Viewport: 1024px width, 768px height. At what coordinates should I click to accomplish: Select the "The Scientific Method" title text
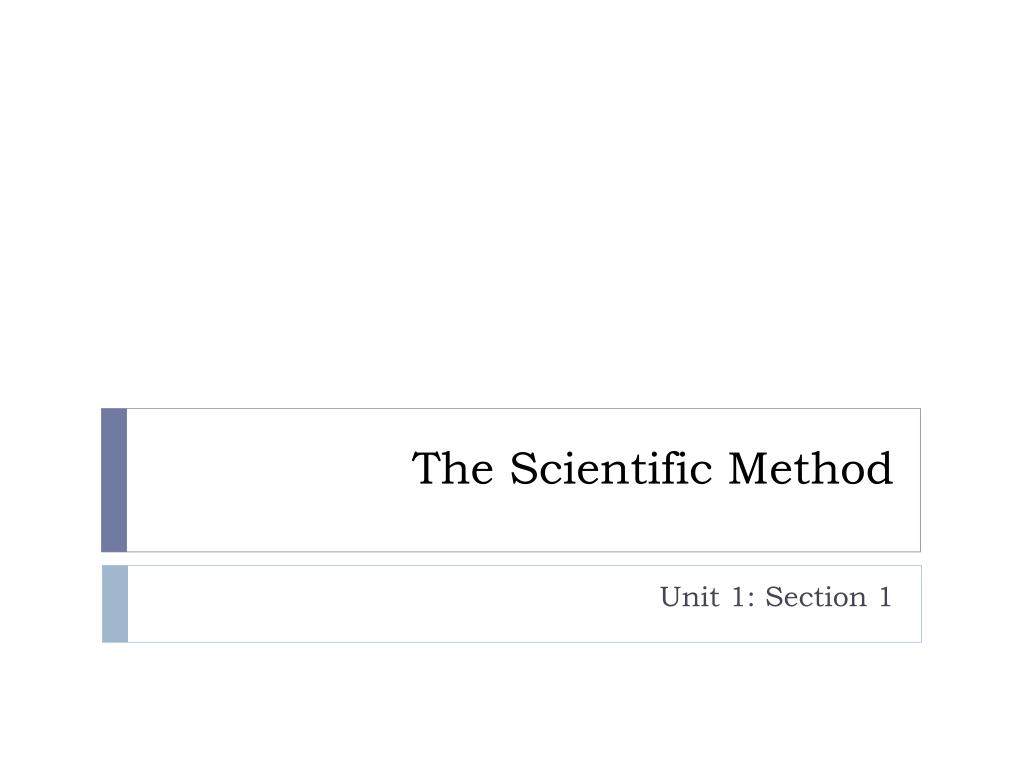[x=652, y=468]
